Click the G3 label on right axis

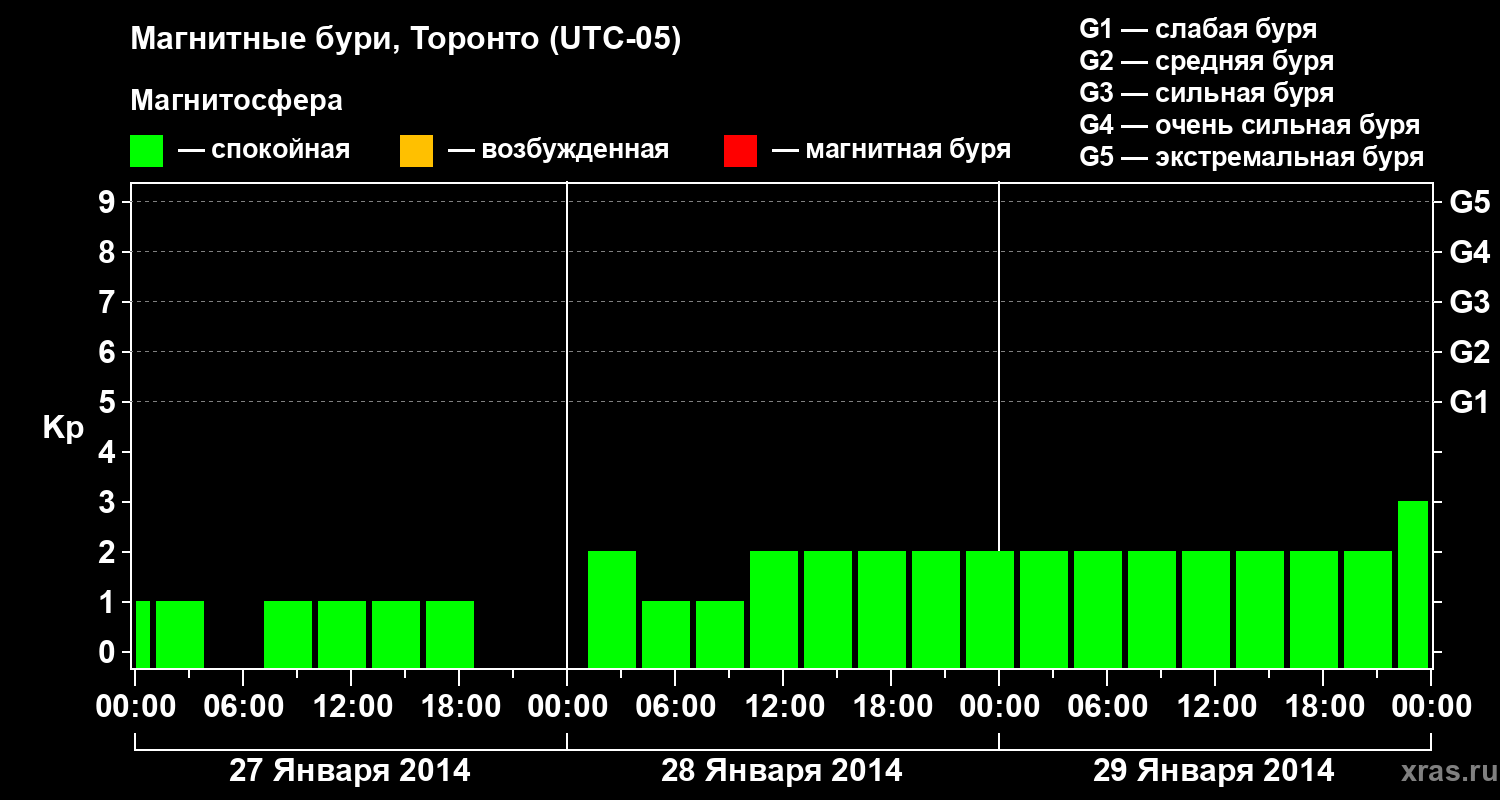pos(1470,302)
